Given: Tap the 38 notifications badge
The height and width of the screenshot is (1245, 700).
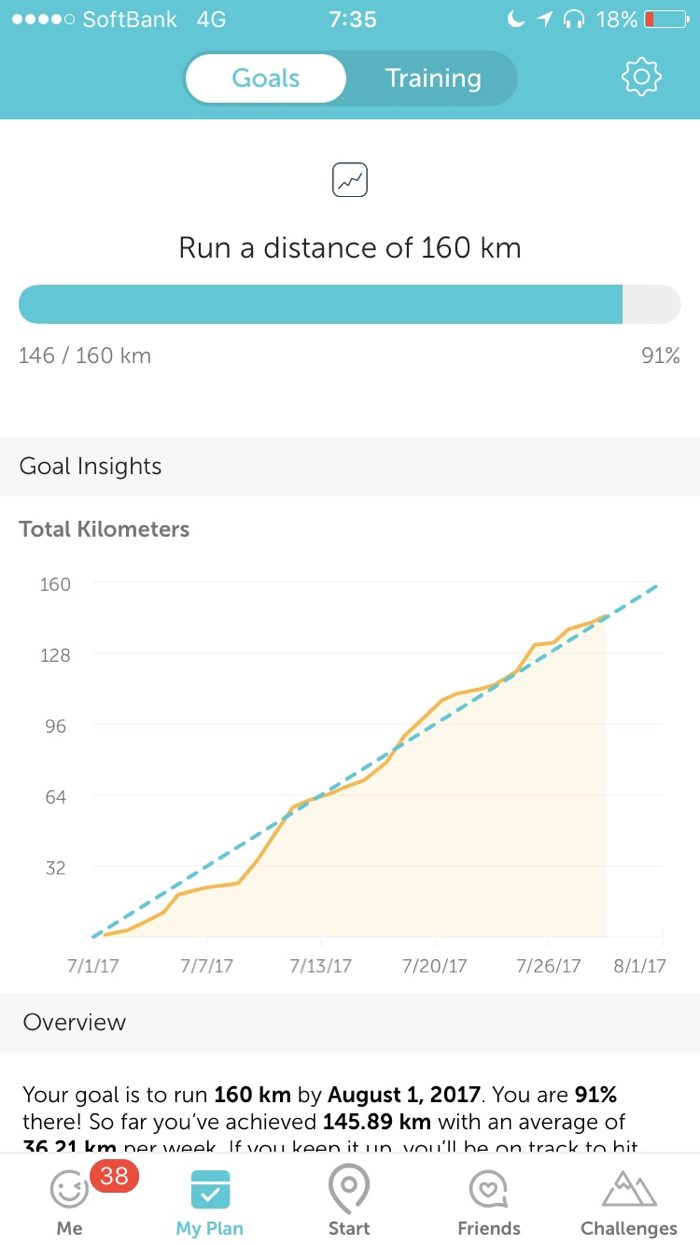Looking at the screenshot, I should click(114, 1176).
